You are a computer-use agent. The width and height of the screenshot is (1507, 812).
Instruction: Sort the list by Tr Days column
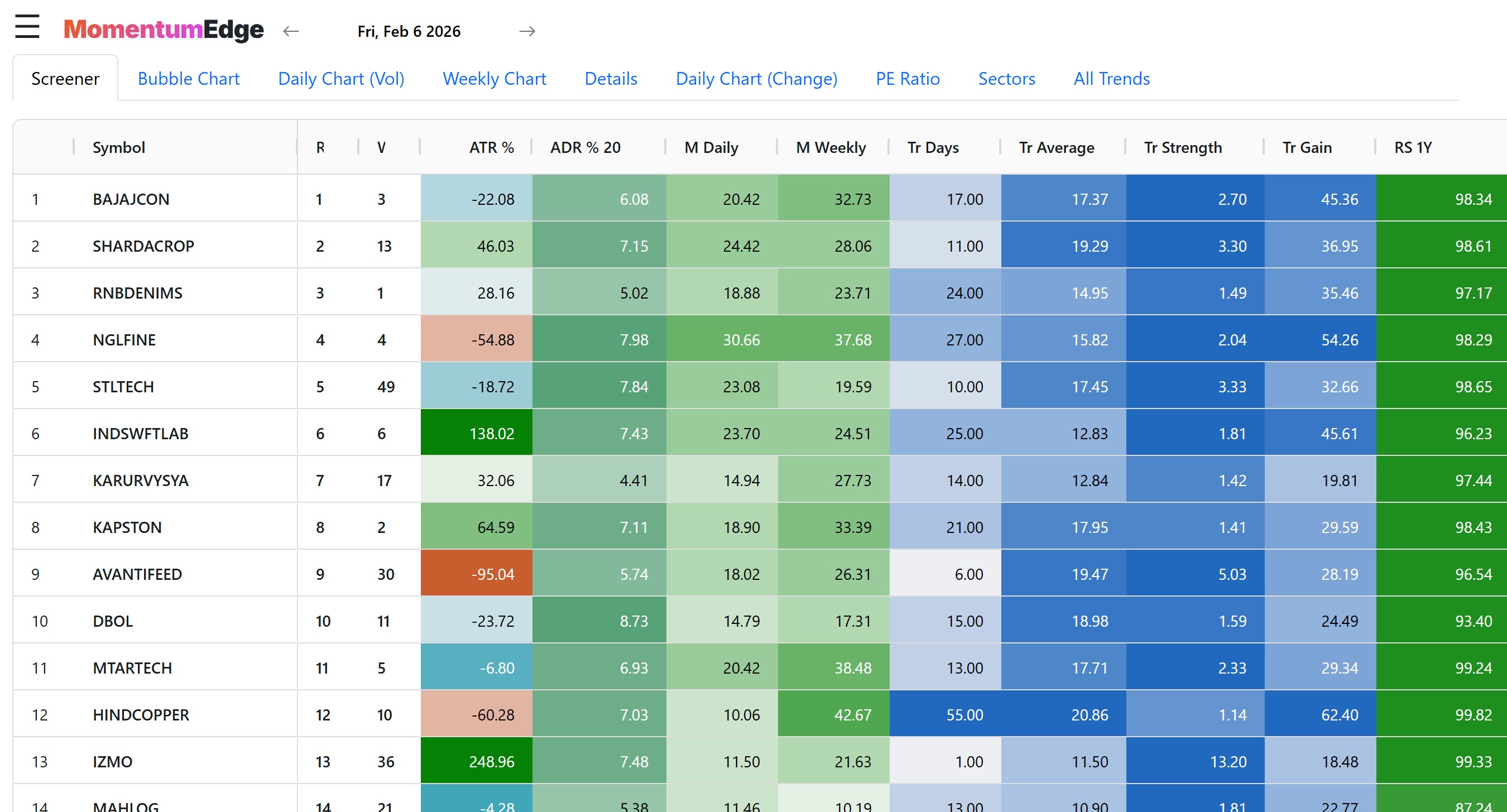933,147
